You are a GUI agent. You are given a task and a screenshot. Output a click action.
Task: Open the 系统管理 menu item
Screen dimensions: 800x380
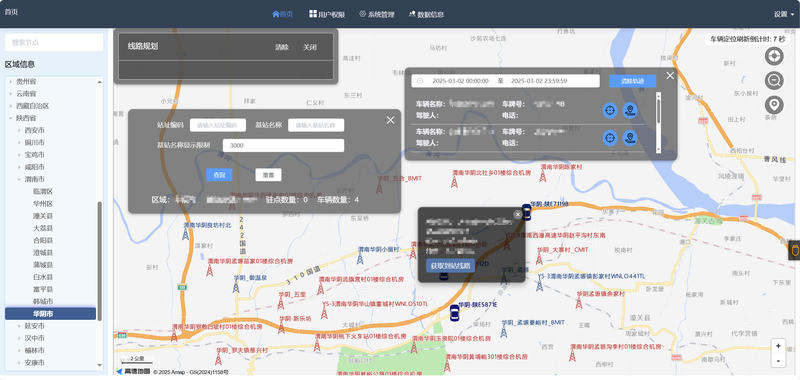[x=377, y=14]
